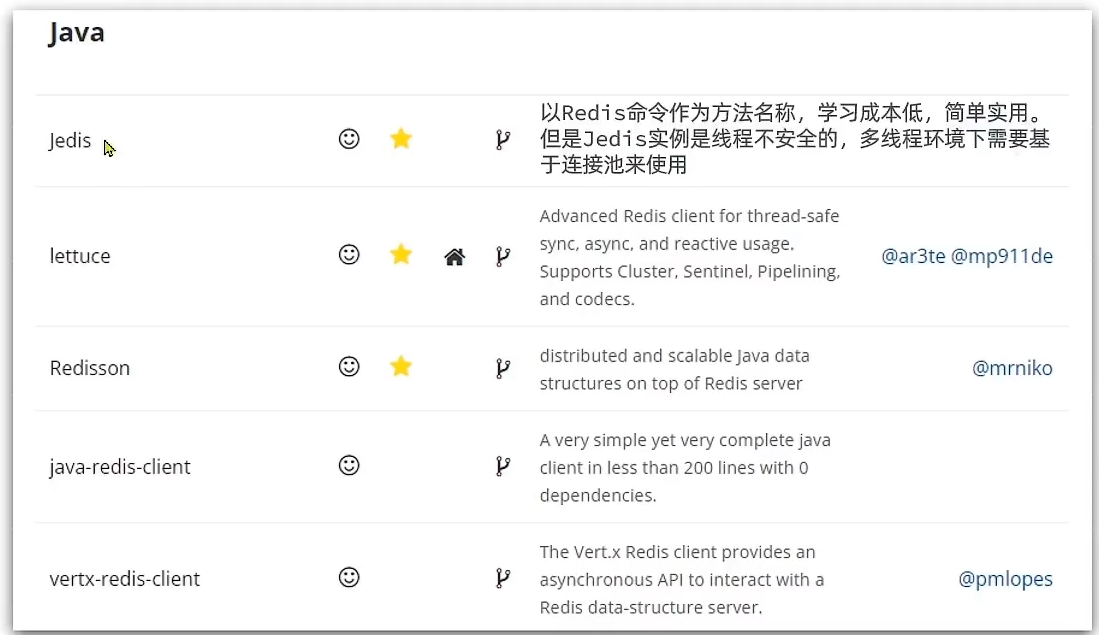Click the smiley icon for Redisson
1099x635 pixels.
click(349, 367)
